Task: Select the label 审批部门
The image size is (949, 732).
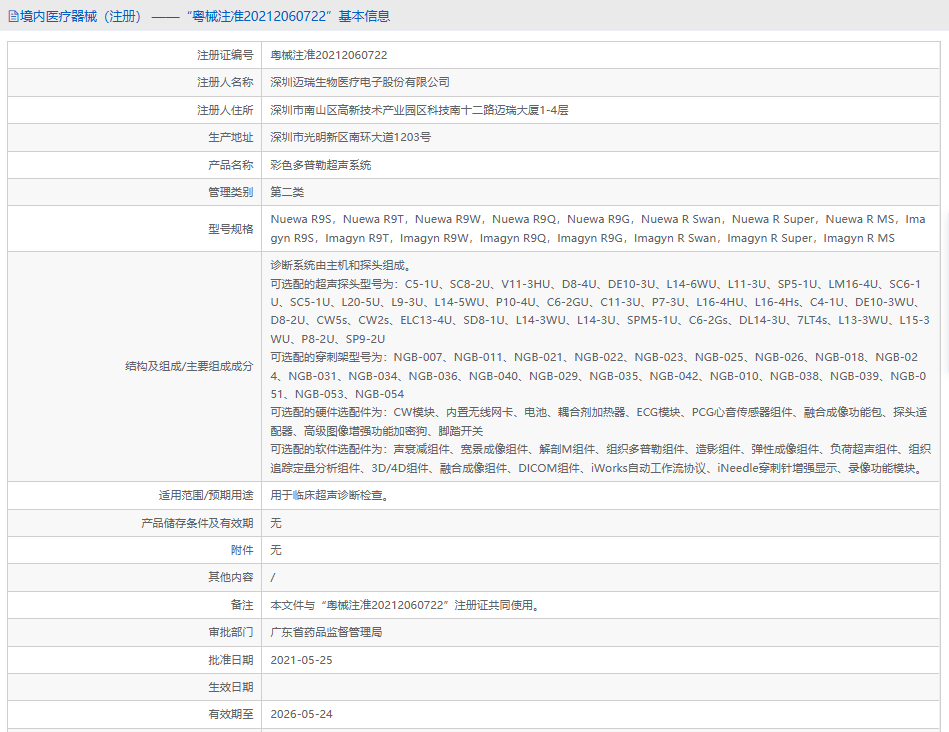Action: pyautogui.click(x=231, y=633)
